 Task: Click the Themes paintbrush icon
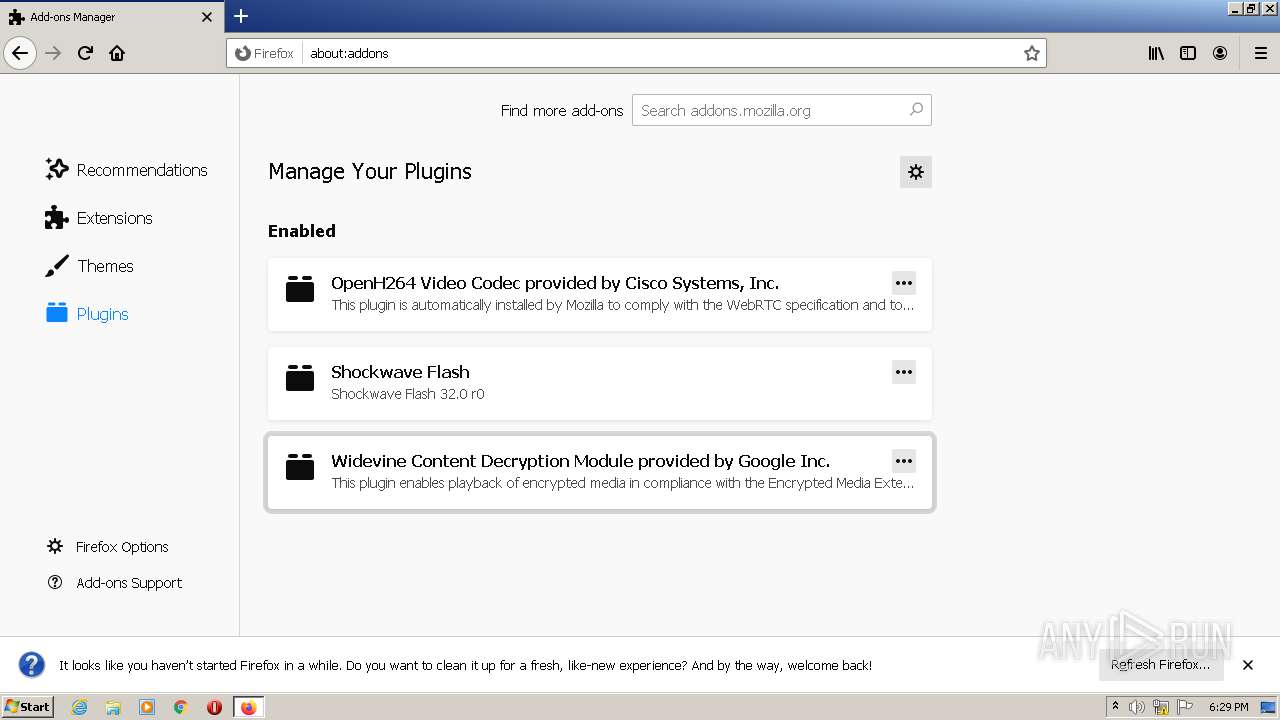[x=57, y=266]
